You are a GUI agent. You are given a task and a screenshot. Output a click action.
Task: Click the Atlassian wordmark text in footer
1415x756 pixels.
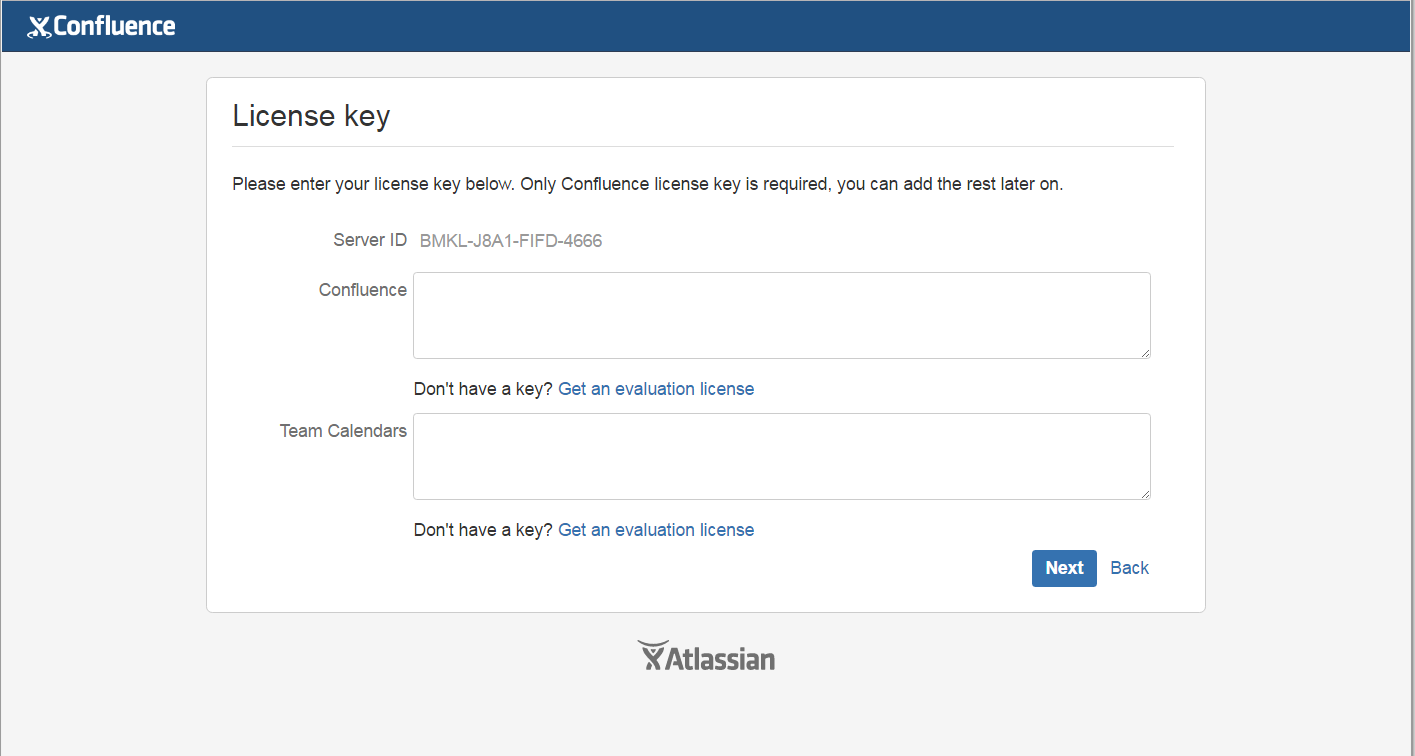click(x=720, y=659)
